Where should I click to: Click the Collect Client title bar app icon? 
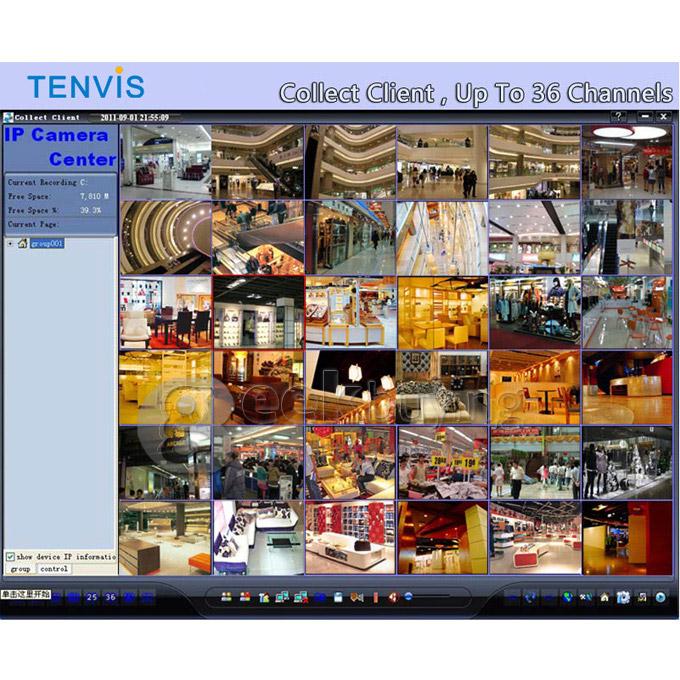click(x=8, y=117)
